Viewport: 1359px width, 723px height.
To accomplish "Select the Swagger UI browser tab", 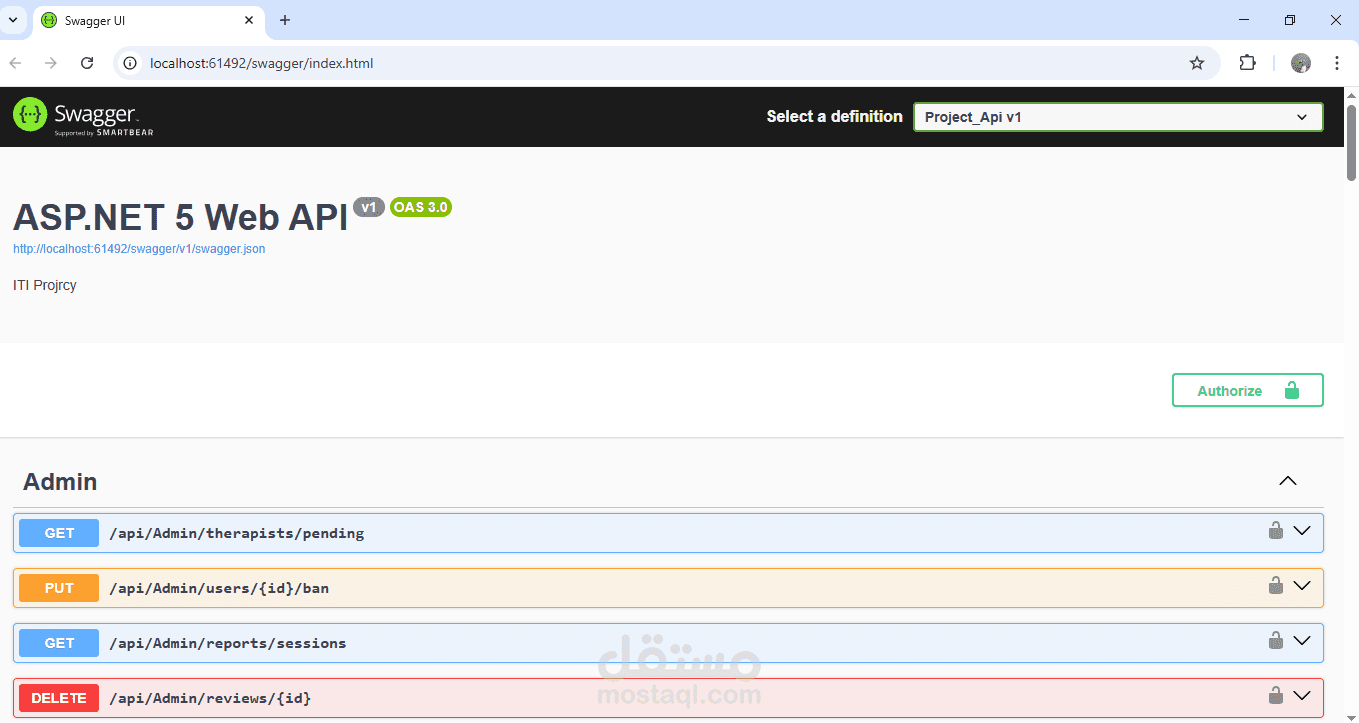I will click(x=150, y=20).
